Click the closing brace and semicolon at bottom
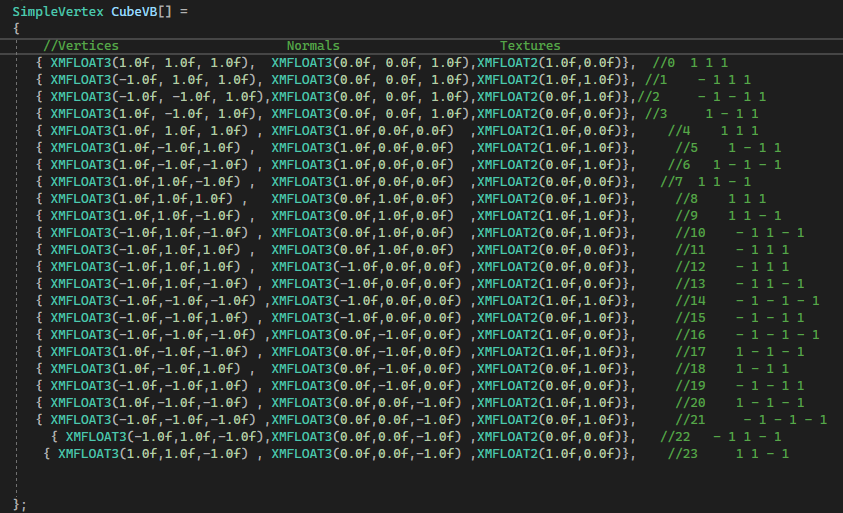843x513 pixels. pos(19,504)
